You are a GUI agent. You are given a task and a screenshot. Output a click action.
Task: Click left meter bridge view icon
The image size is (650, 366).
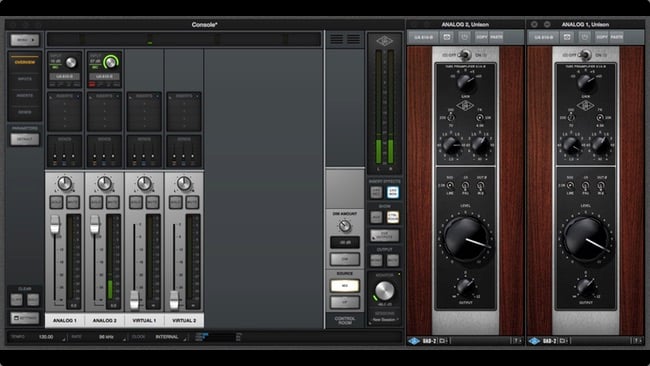336,39
